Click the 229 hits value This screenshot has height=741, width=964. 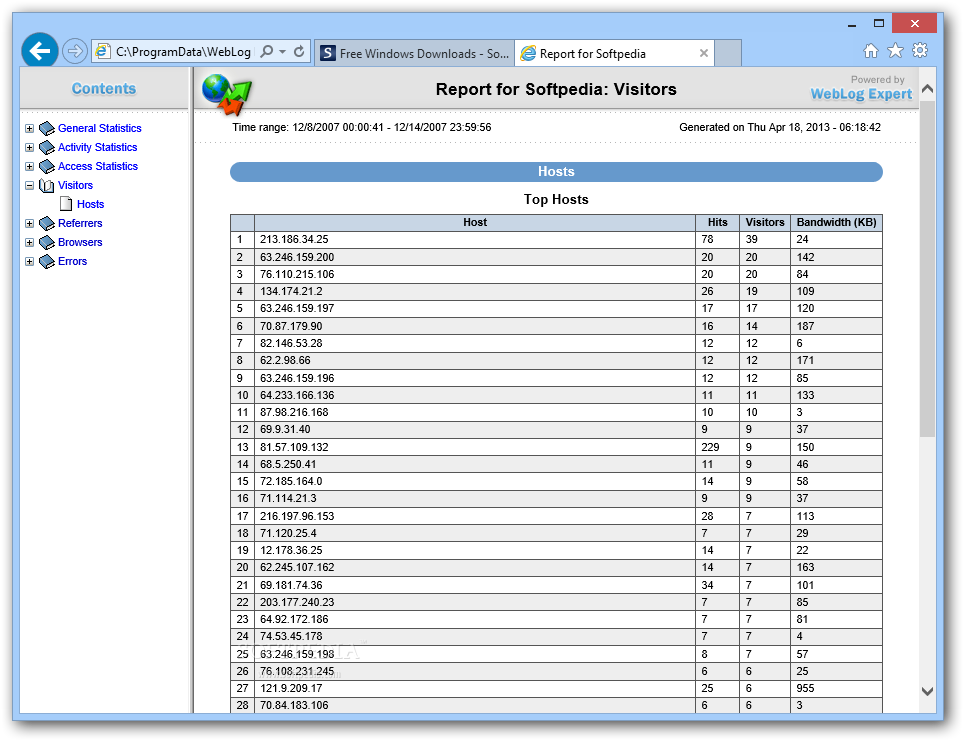coord(710,447)
